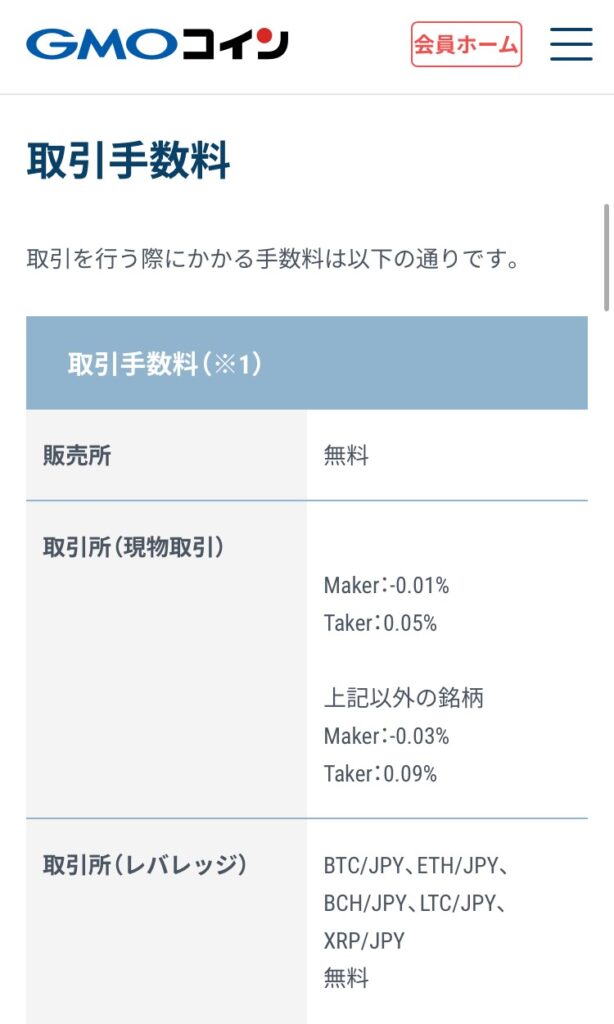
Task: Click the 無料 text under XRP/JPY
Action: pyautogui.click(x=346, y=978)
